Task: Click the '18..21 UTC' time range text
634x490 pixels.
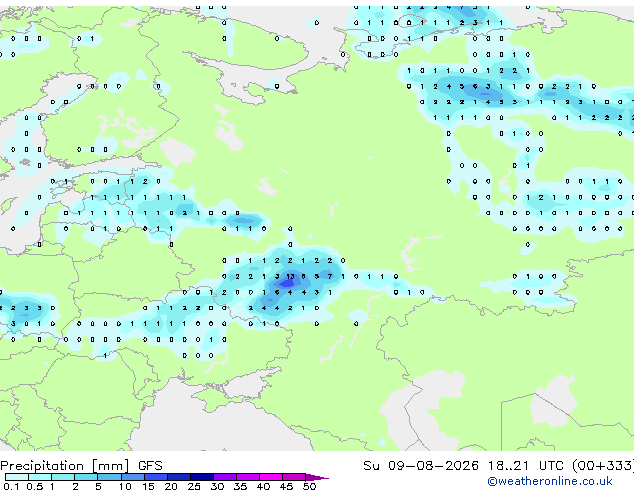Action: pos(525,466)
